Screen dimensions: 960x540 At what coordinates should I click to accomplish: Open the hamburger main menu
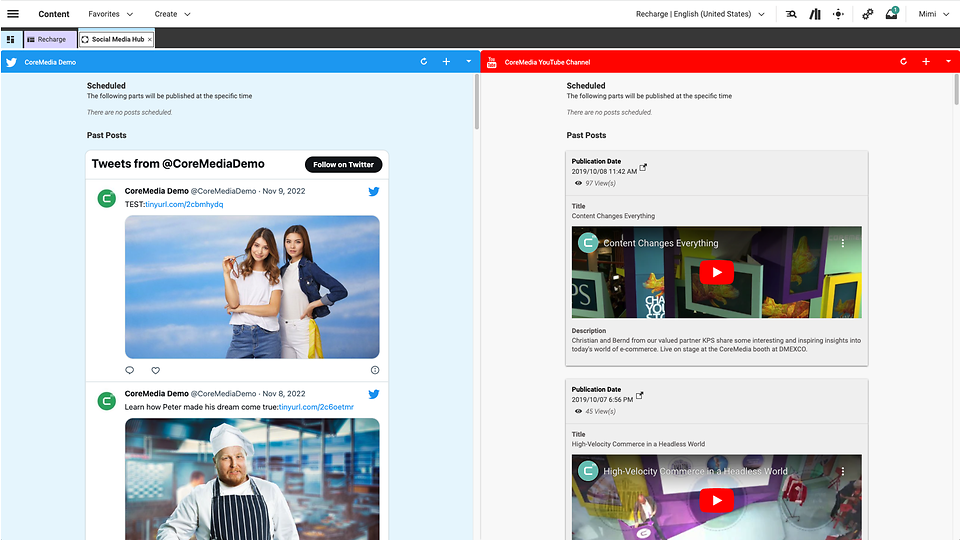click(12, 13)
